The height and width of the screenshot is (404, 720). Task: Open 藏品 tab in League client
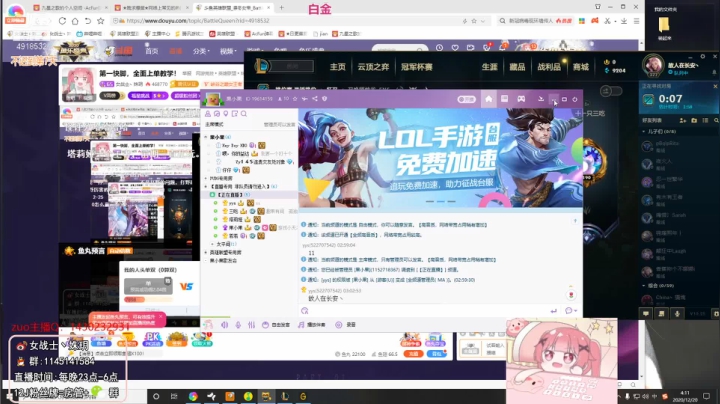[517, 67]
